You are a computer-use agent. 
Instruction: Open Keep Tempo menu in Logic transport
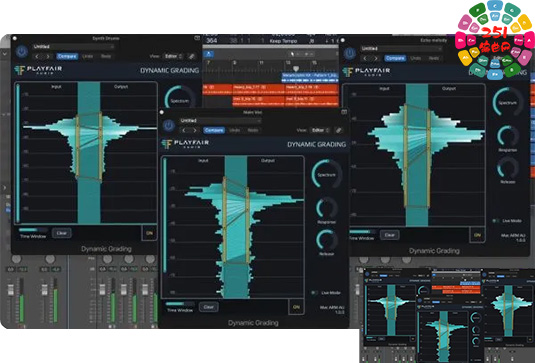(283, 41)
